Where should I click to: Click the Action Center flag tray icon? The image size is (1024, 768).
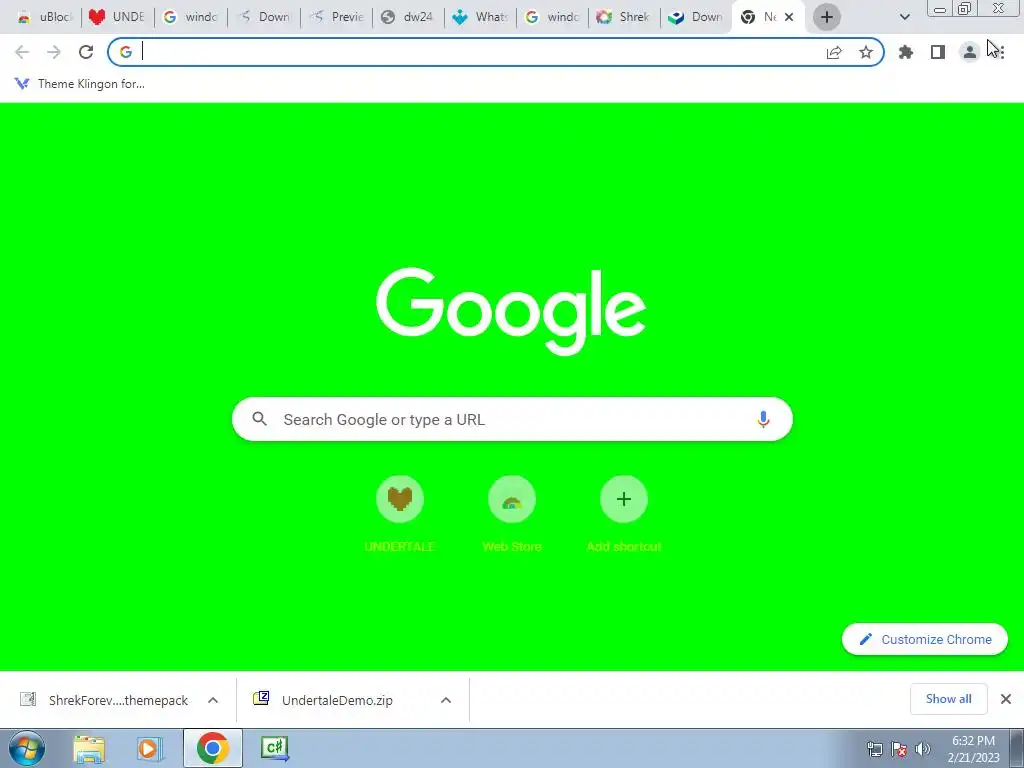[899, 749]
